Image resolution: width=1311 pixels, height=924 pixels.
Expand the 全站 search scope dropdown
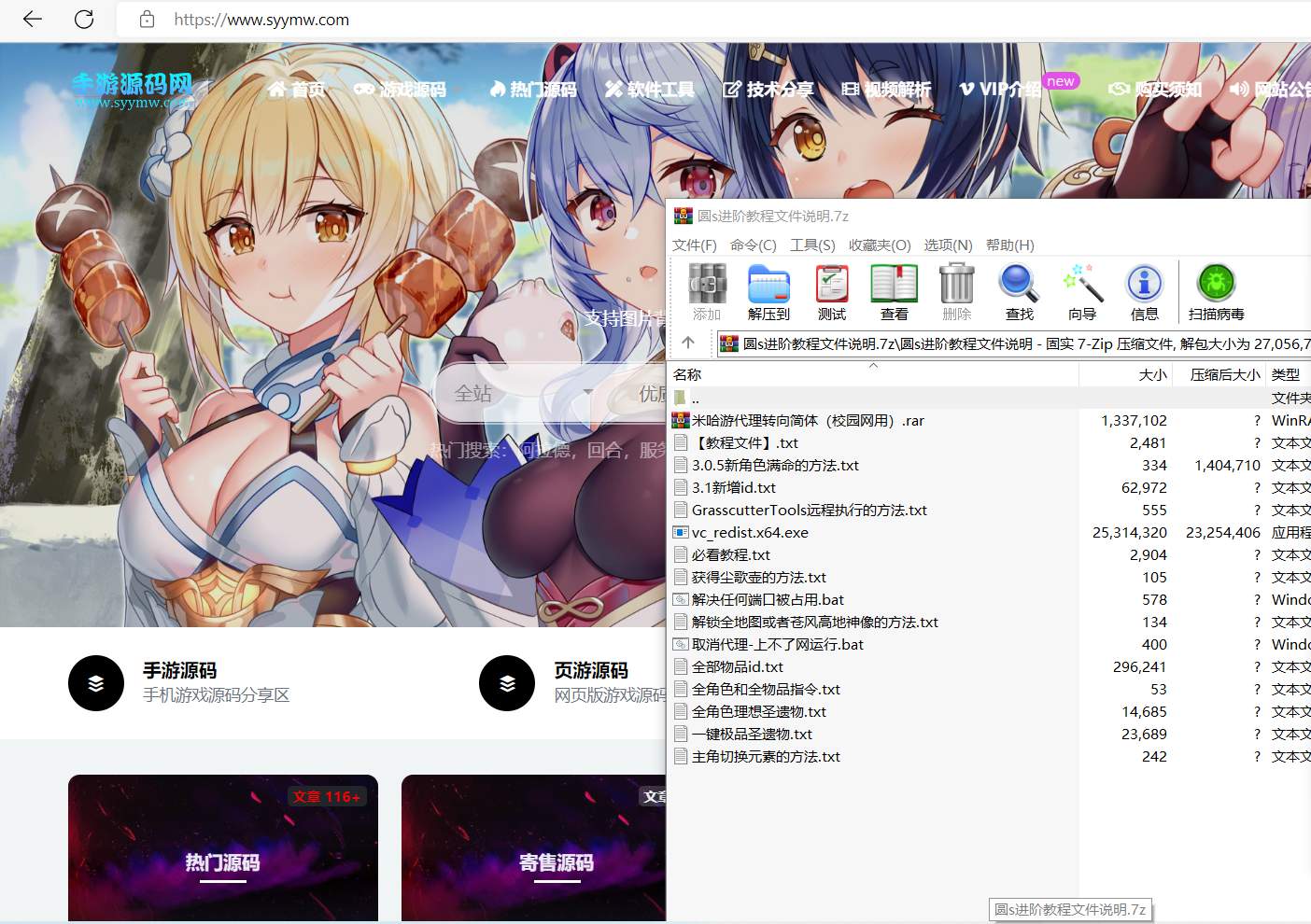(x=523, y=394)
